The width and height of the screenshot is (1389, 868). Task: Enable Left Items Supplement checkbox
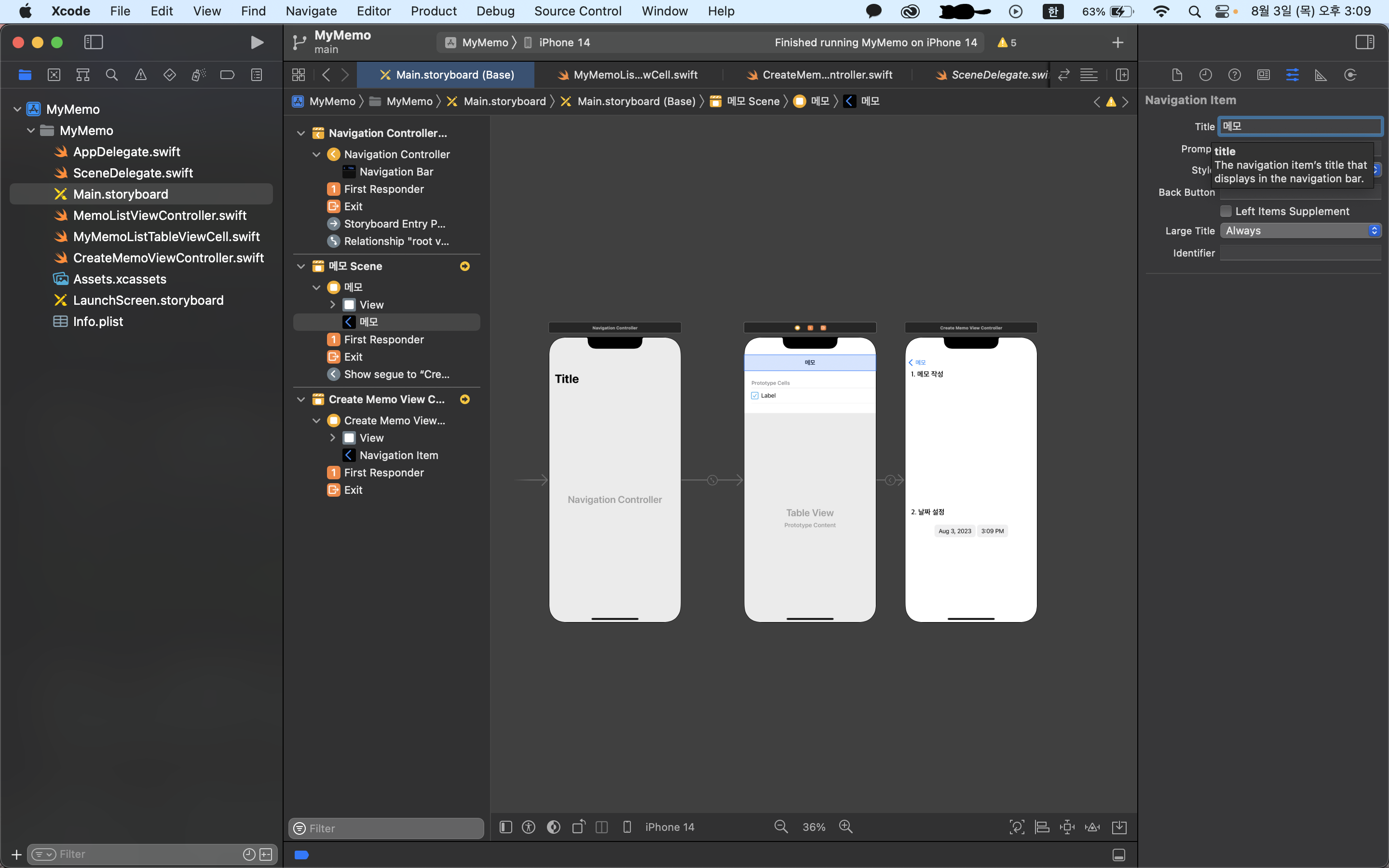[1226, 211]
